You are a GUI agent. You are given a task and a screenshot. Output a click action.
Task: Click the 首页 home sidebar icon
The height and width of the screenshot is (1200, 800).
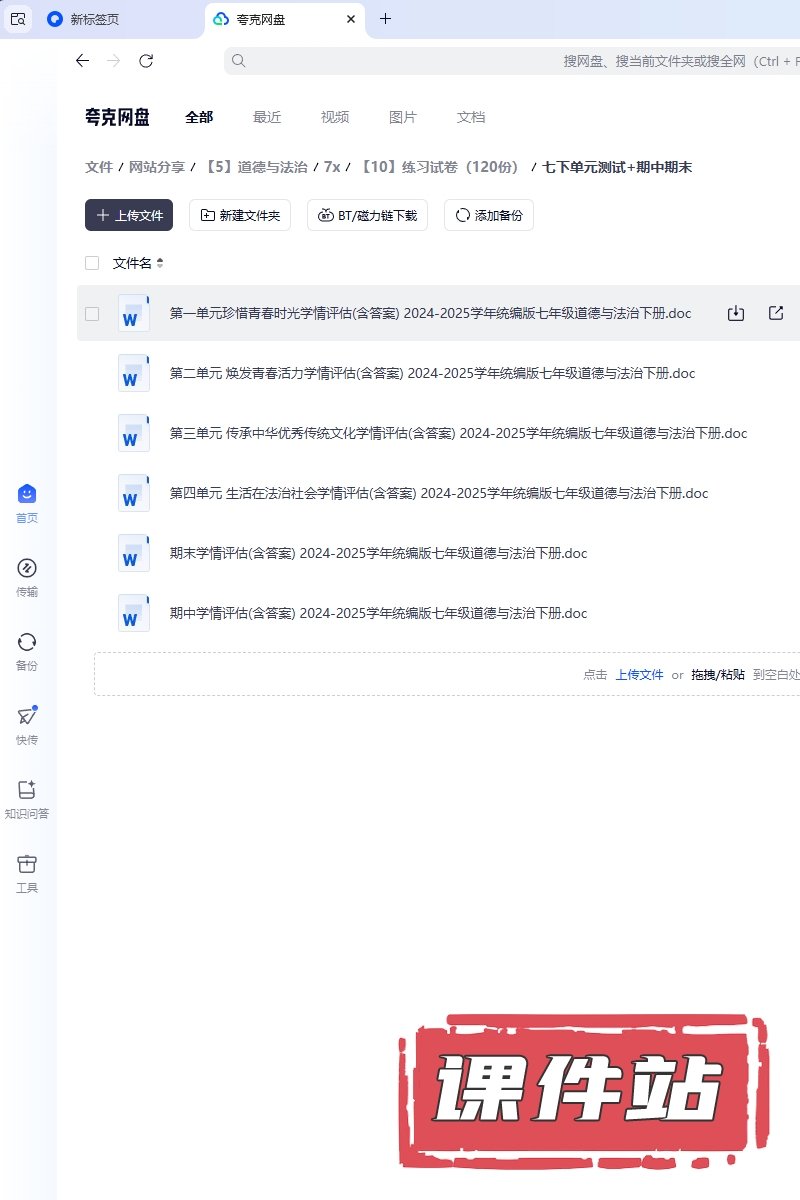tap(27, 495)
